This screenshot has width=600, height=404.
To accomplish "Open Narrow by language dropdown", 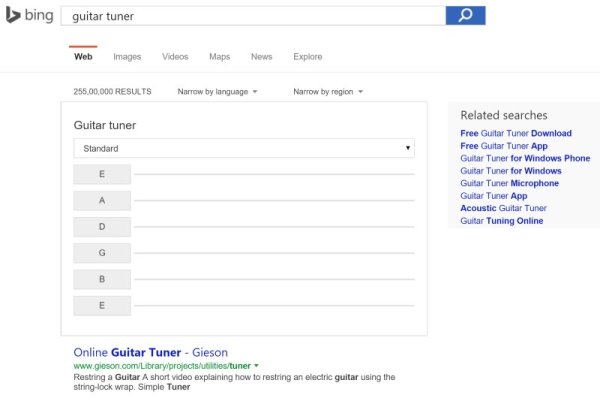I will (217, 92).
